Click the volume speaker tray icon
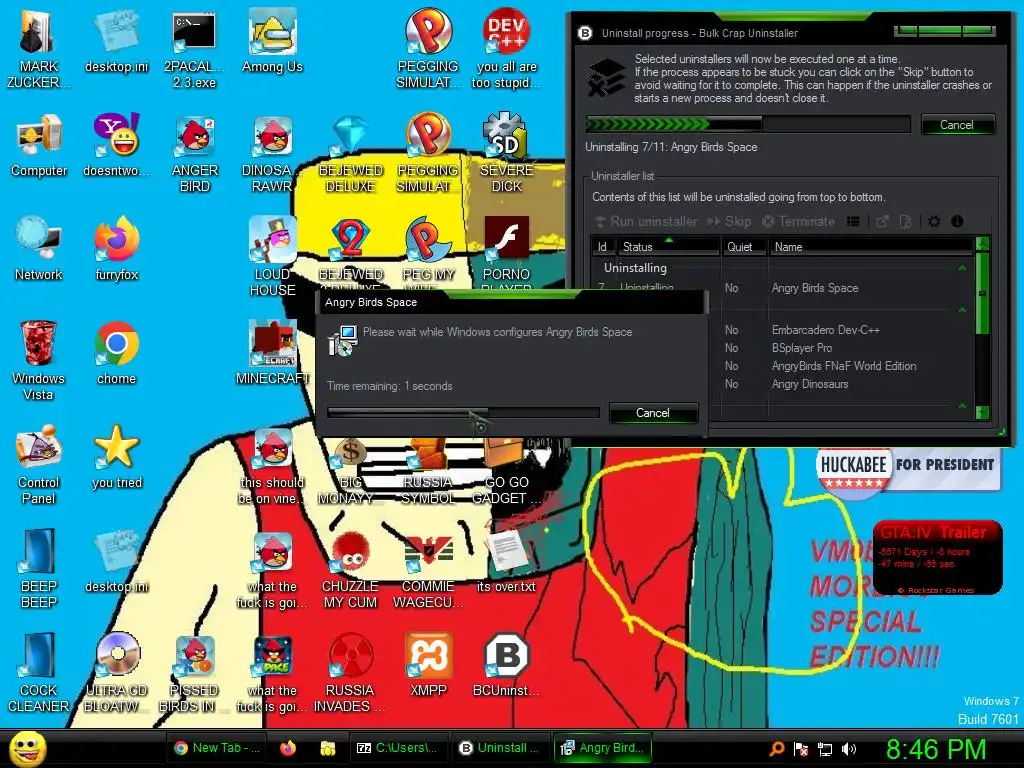 pos(849,749)
